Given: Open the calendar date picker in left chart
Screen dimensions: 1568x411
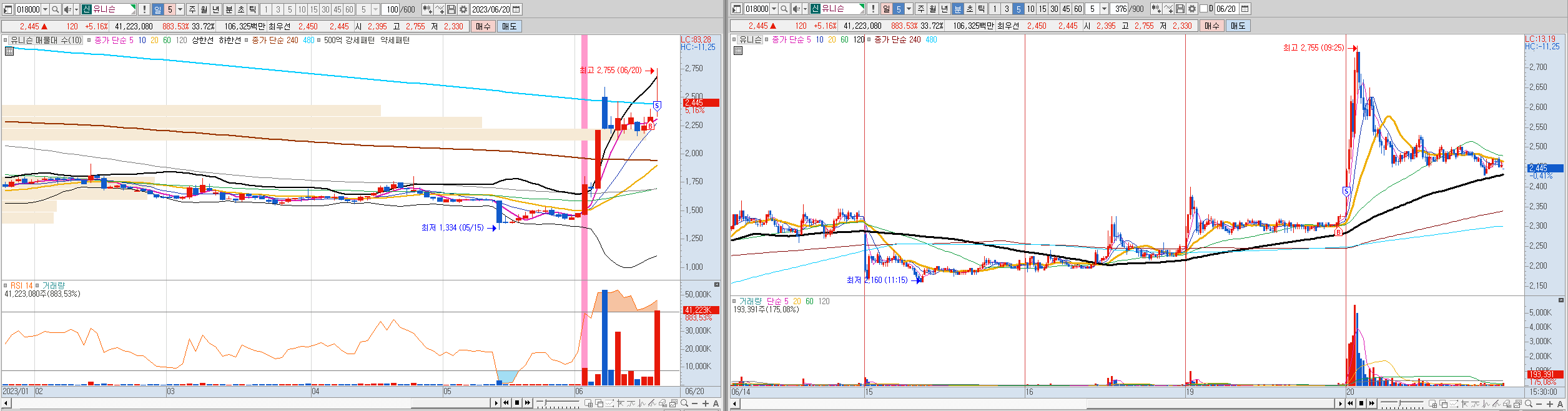Looking at the screenshot, I should (x=516, y=9).
